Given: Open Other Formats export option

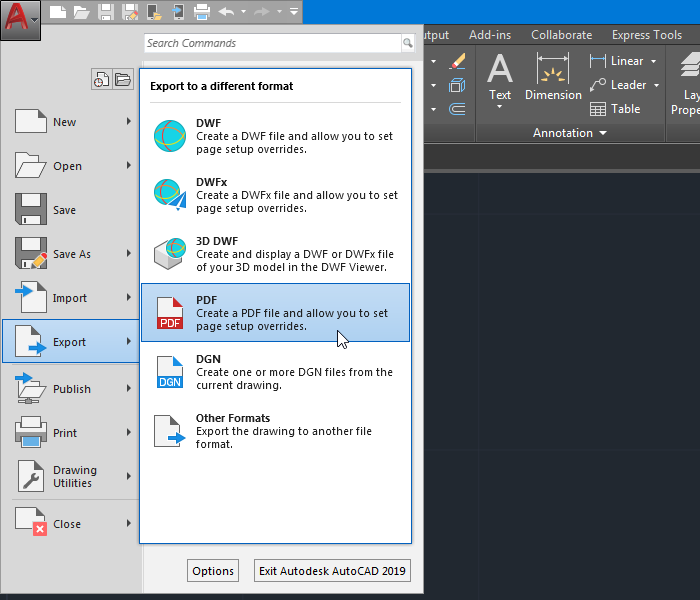Looking at the screenshot, I should coord(275,431).
